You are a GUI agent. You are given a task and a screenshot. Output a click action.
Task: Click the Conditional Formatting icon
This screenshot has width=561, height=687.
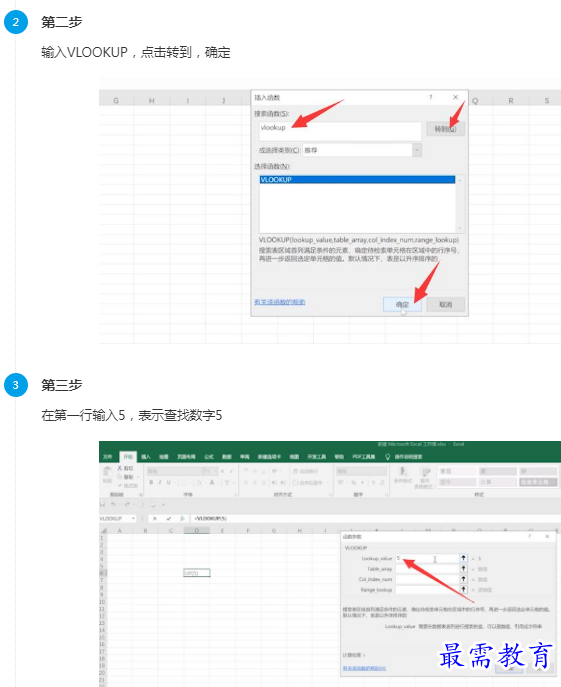(403, 472)
